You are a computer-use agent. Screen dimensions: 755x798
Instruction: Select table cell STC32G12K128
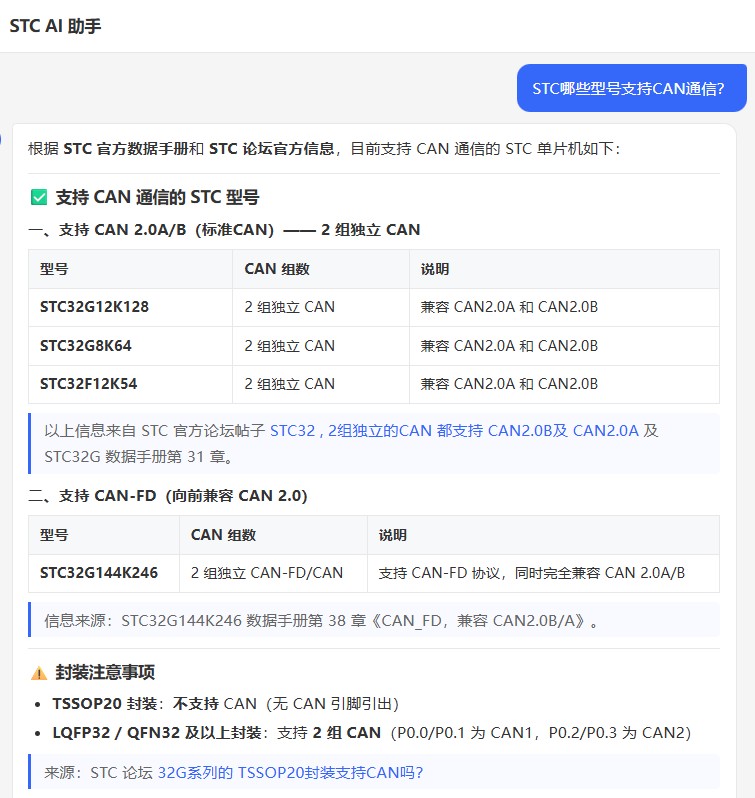(x=131, y=307)
